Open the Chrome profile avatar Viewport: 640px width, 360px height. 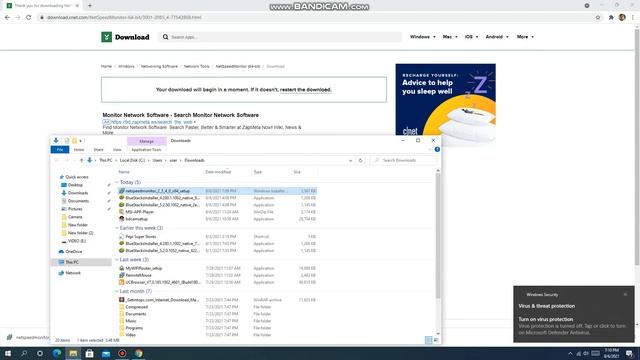point(622,17)
